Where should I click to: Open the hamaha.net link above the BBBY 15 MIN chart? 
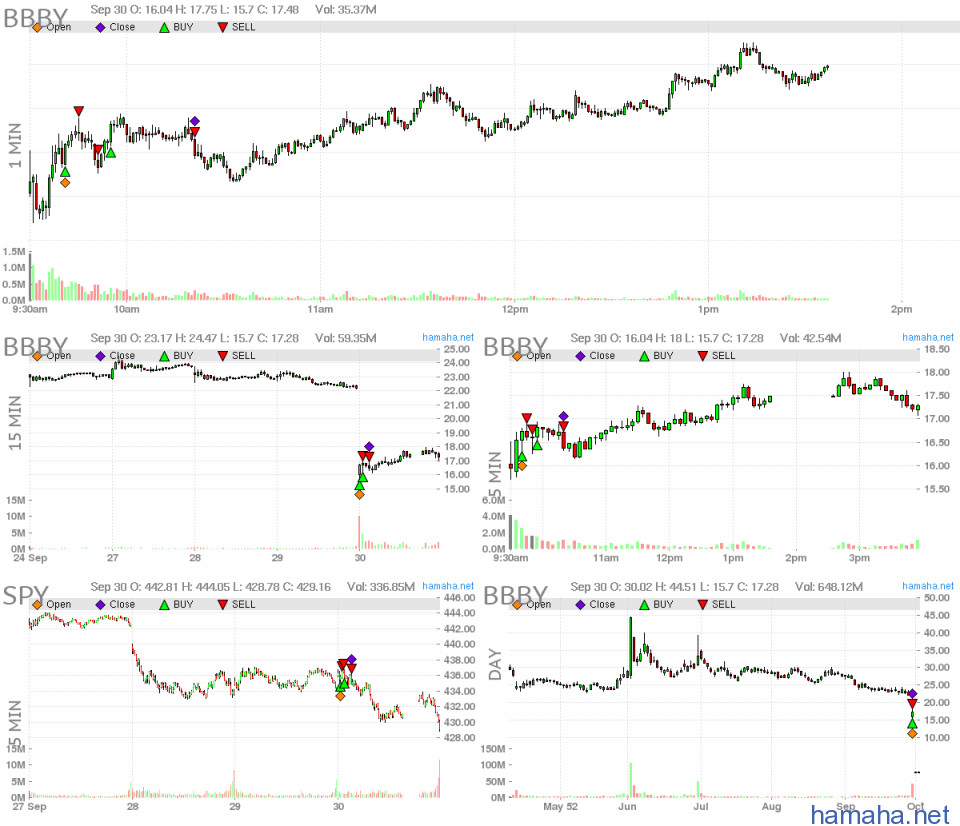coord(448,337)
